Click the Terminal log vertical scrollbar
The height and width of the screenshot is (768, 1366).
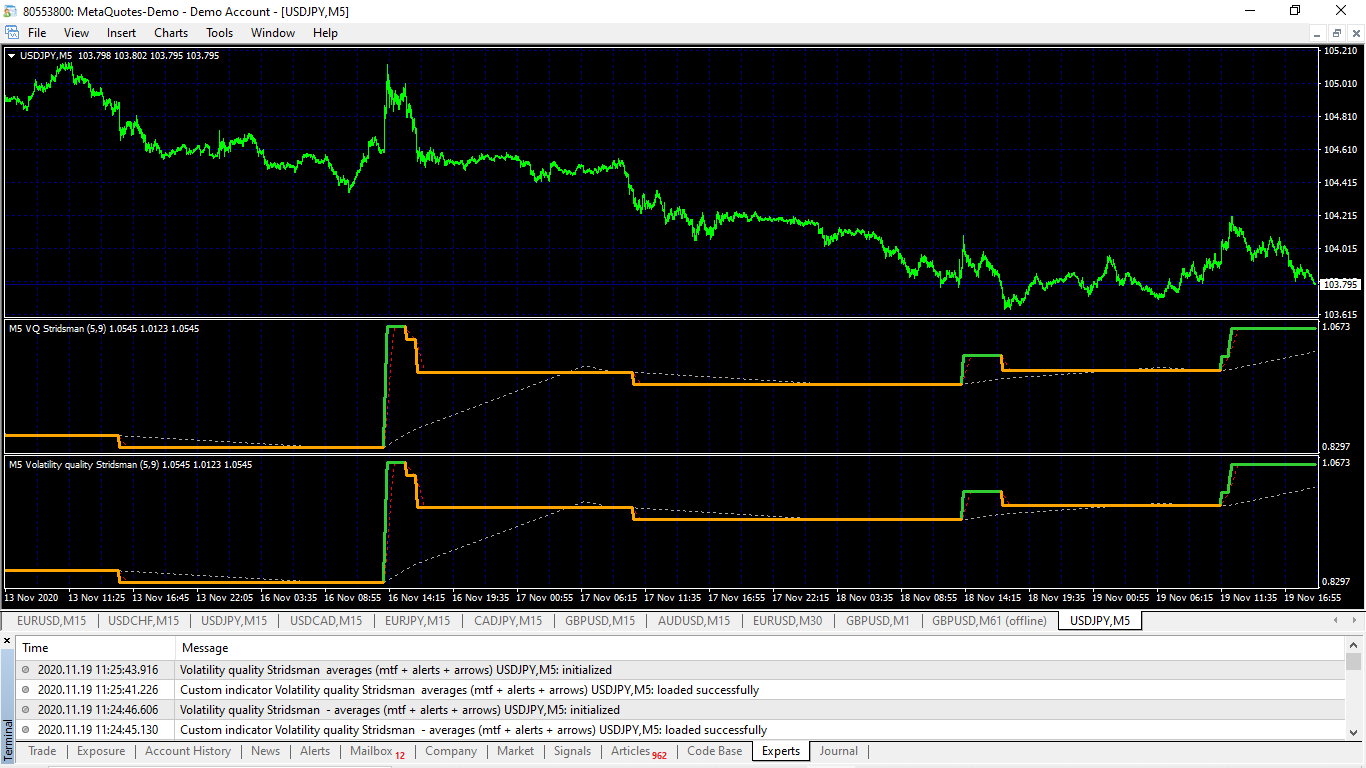click(1354, 689)
